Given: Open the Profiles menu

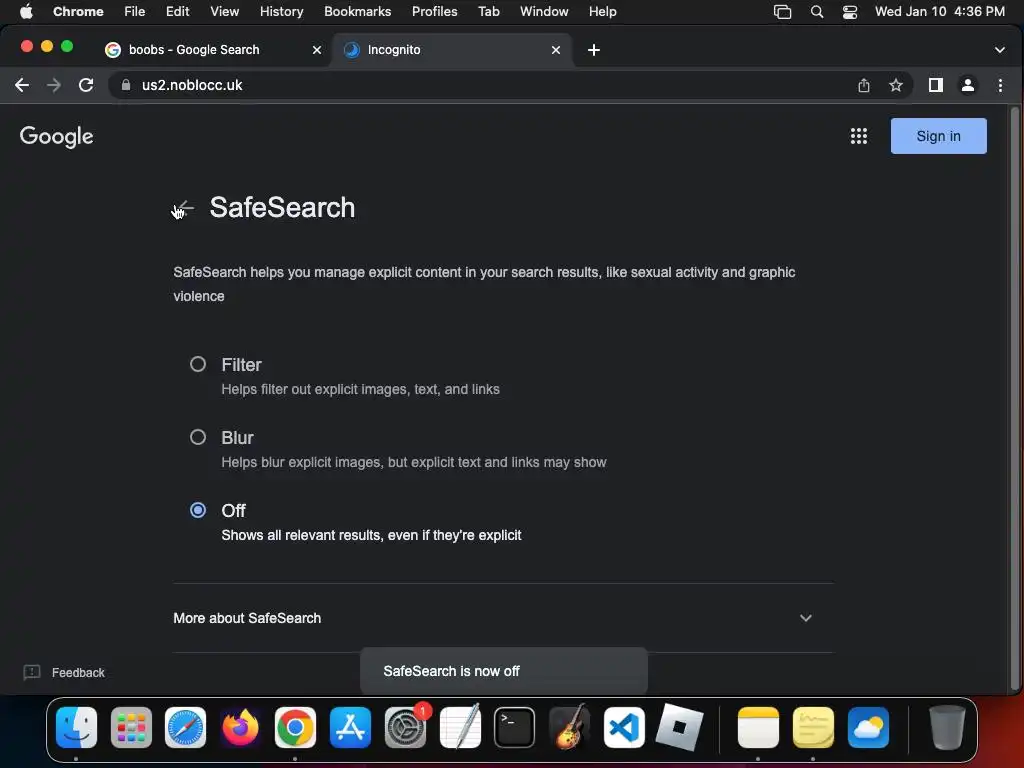Looking at the screenshot, I should [x=434, y=12].
